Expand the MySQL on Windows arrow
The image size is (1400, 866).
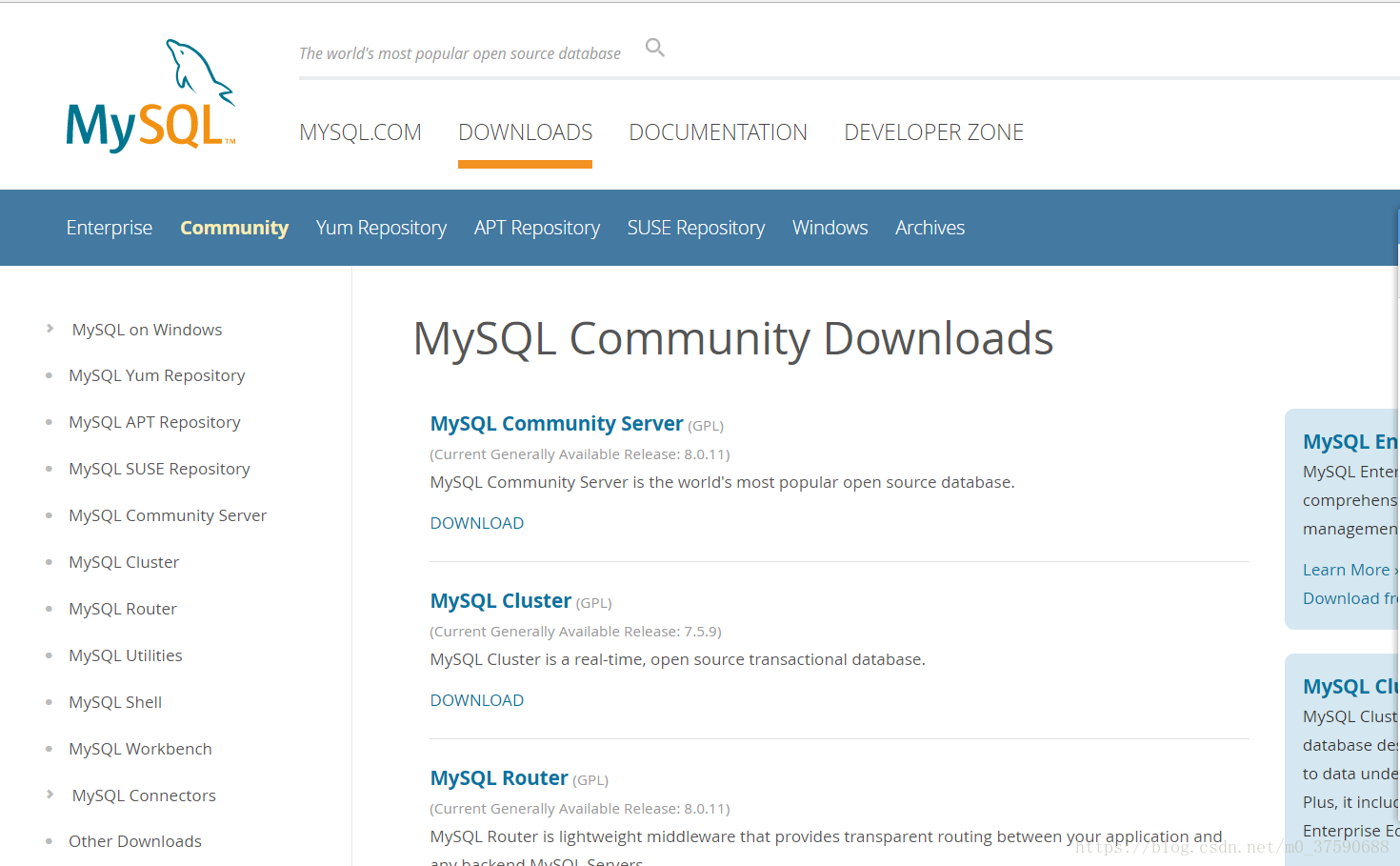[x=50, y=329]
